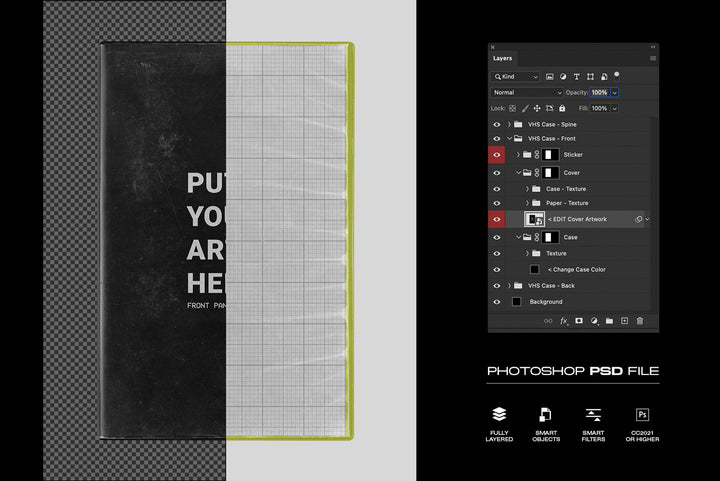Click the lock position move icon
The height and width of the screenshot is (481, 720).
click(x=537, y=108)
